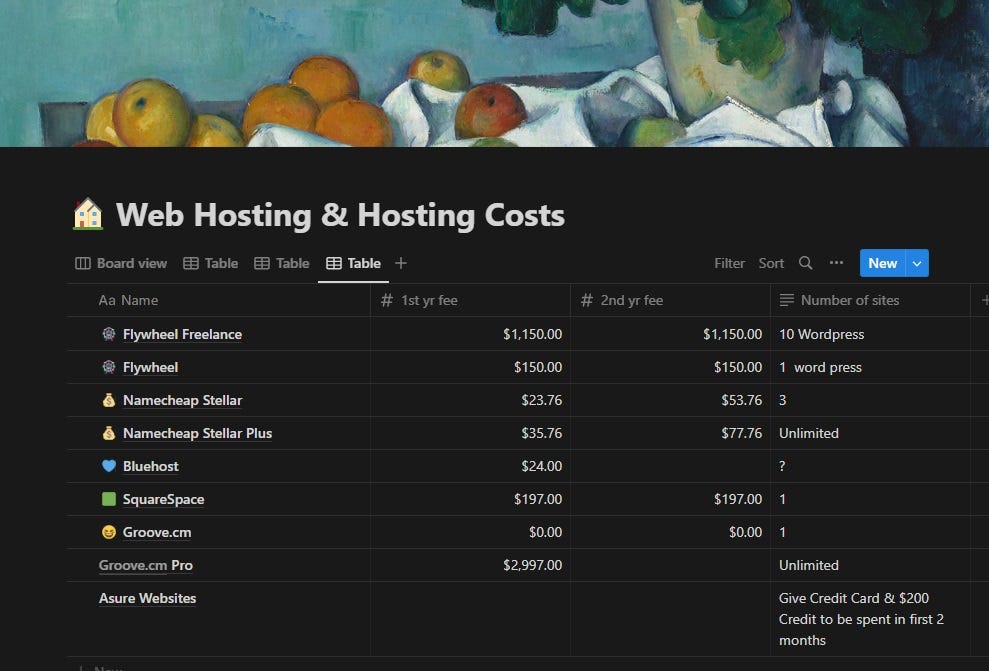989x671 pixels.
Task: Select the $23.76 cell
Action: click(471, 400)
